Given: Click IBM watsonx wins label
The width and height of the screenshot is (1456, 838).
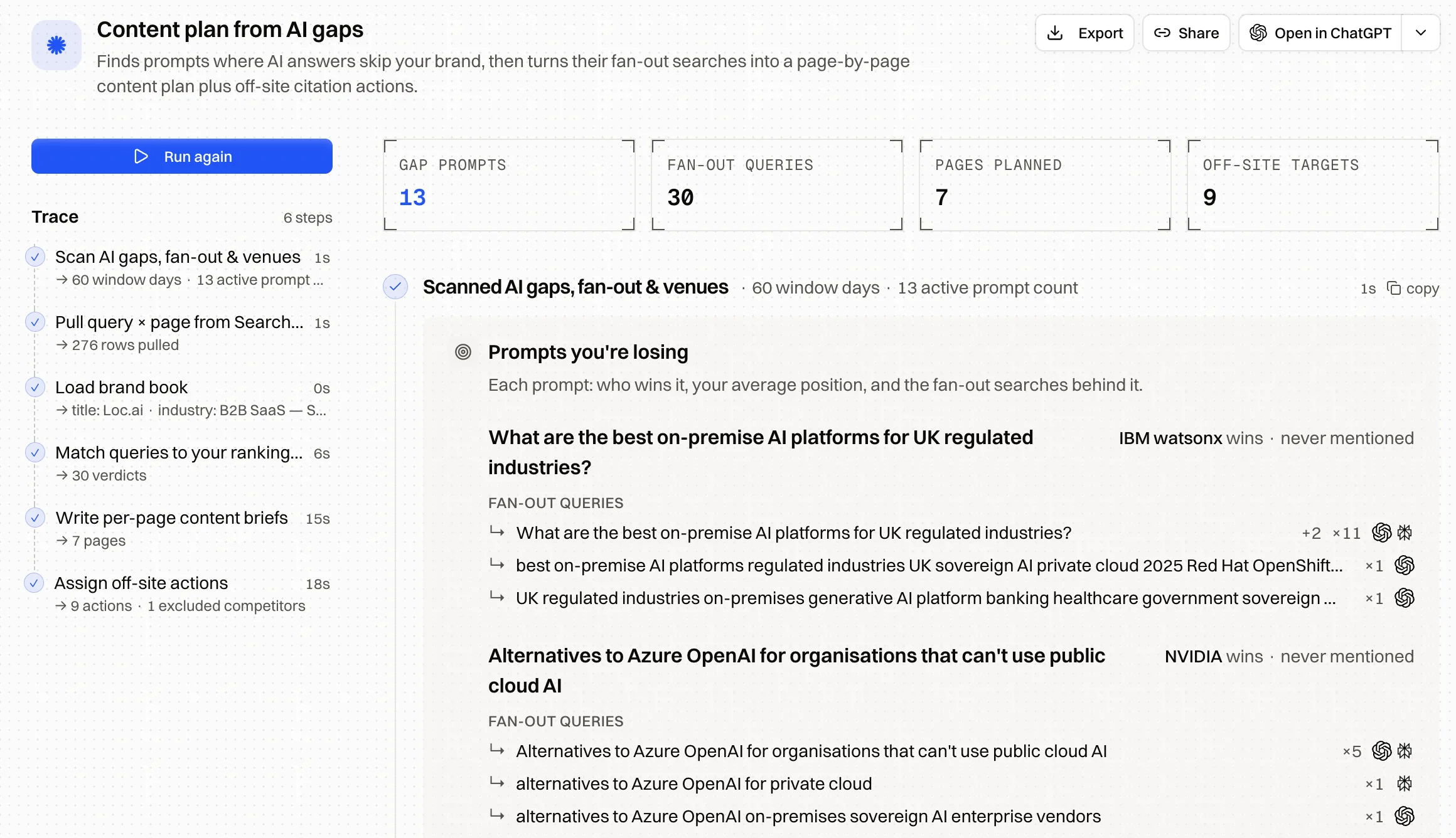Looking at the screenshot, I should 1191,438.
